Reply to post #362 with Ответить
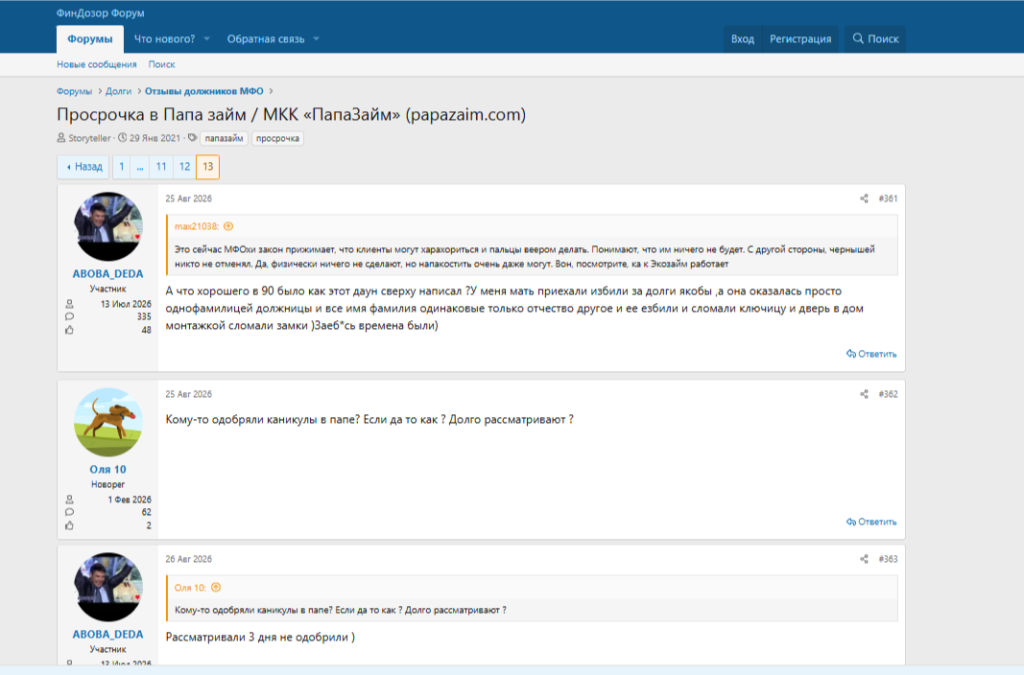The width and height of the screenshot is (1024, 675). point(871,522)
